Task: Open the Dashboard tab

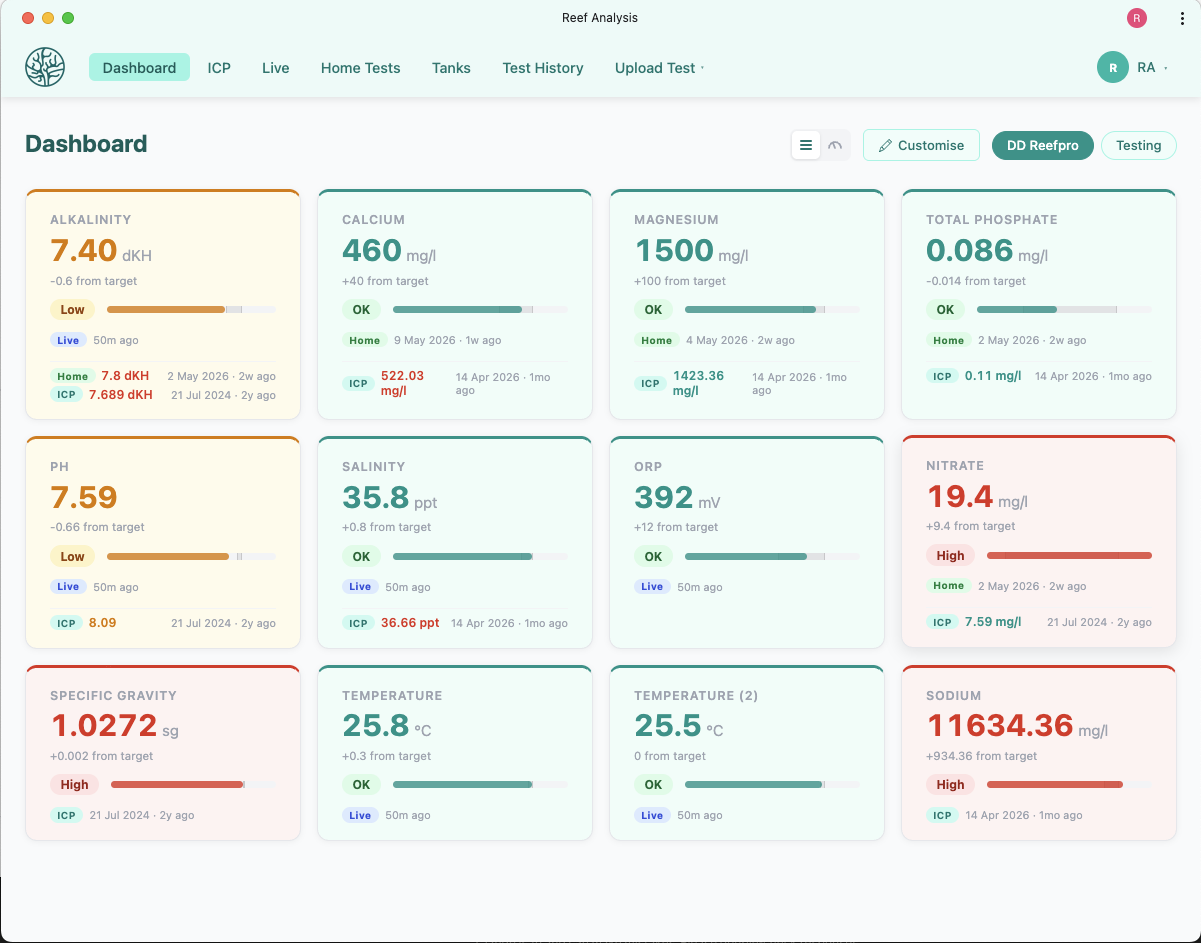Action: (139, 67)
